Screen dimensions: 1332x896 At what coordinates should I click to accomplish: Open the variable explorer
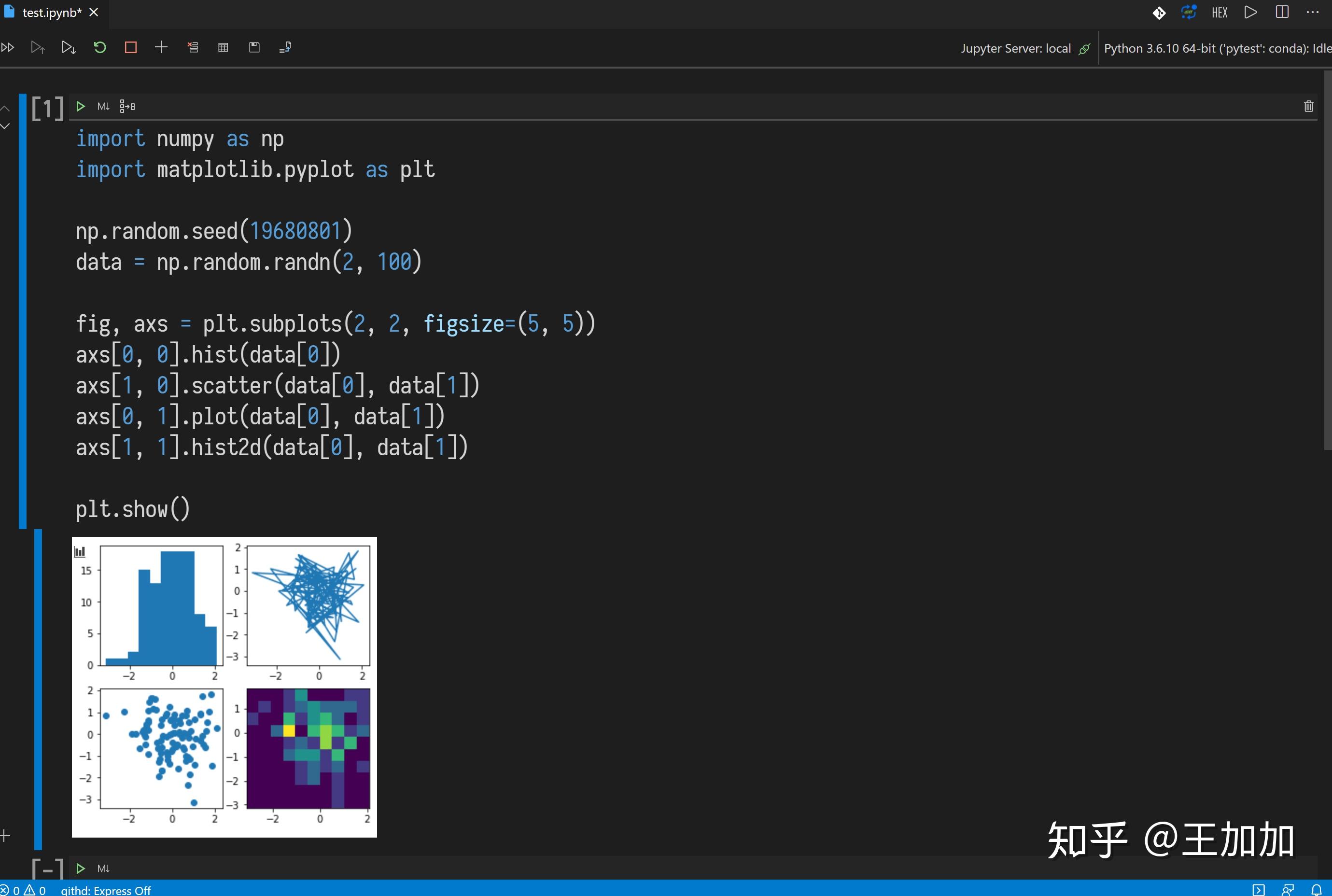point(222,47)
